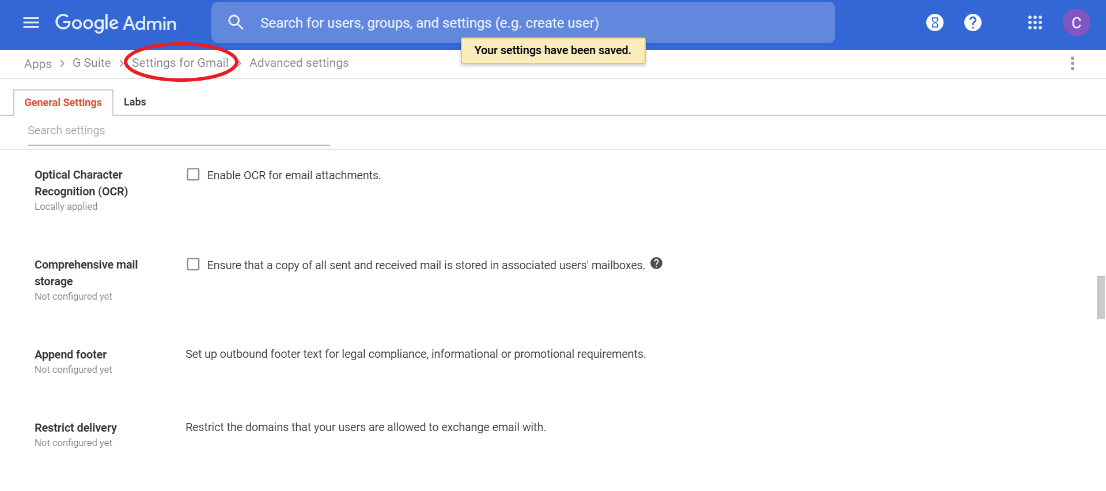This screenshot has height=491, width=1106.
Task: Click the Restrict delivery setting title
Action: coord(75,428)
